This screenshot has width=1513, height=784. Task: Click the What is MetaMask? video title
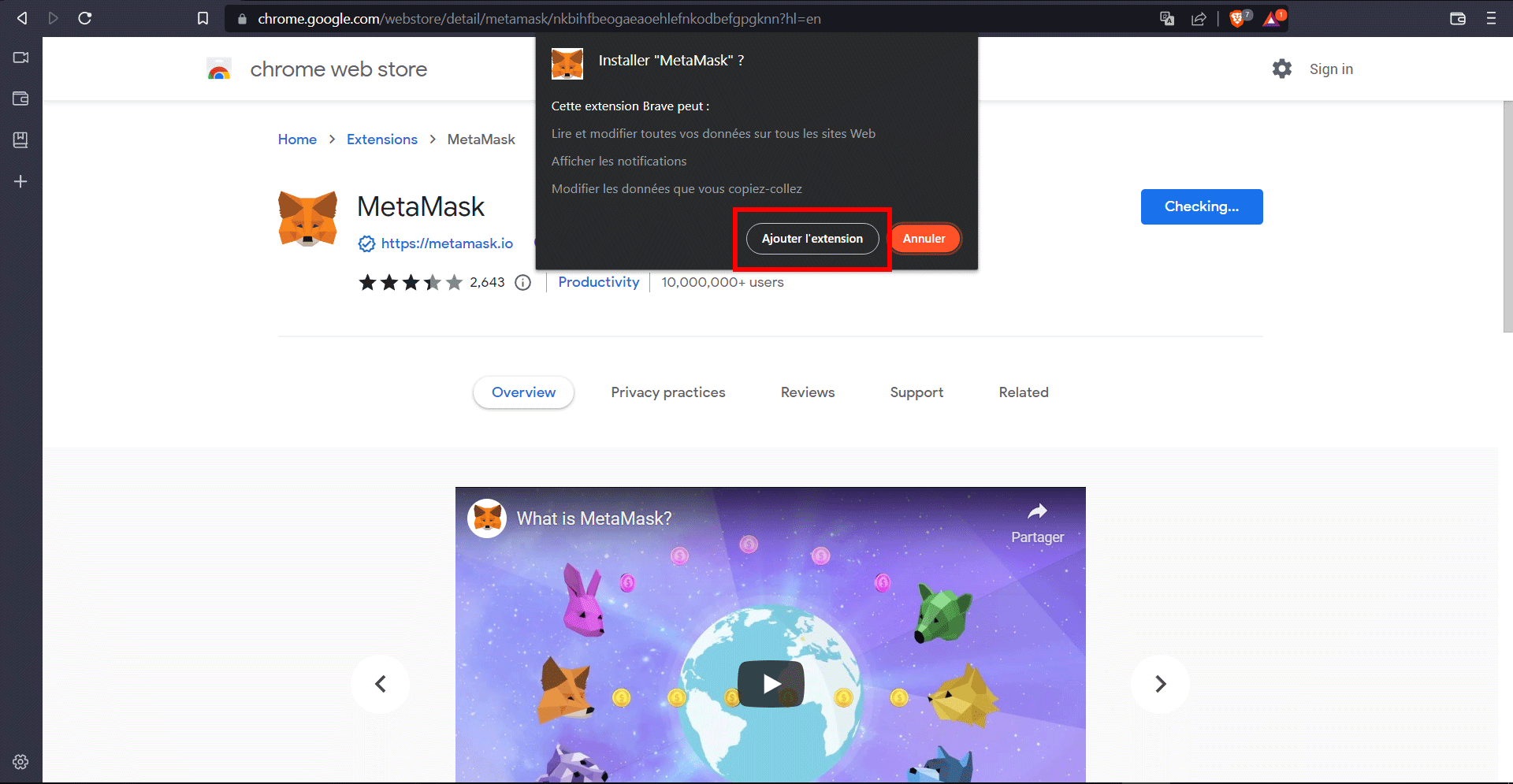pos(594,518)
